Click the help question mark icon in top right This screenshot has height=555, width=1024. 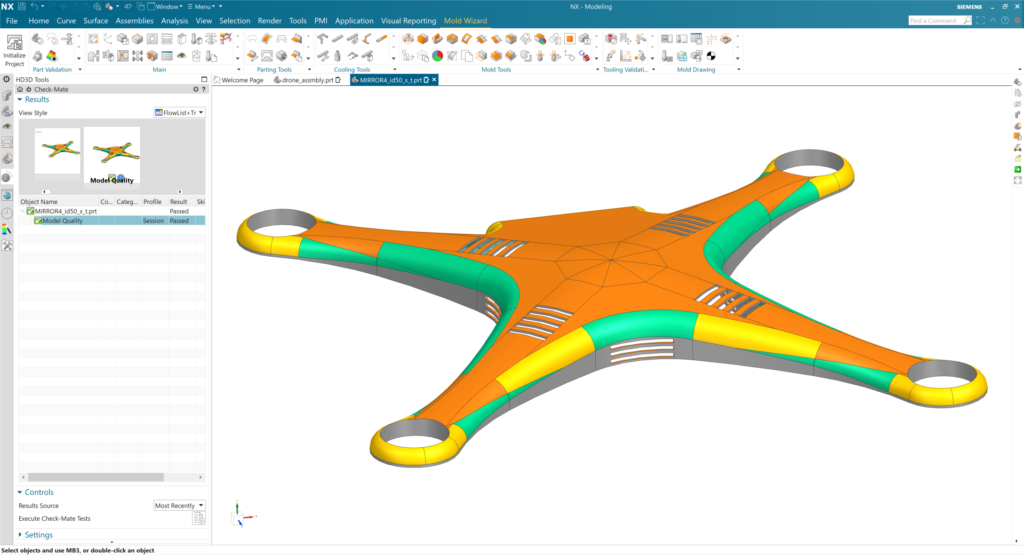tap(1005, 21)
